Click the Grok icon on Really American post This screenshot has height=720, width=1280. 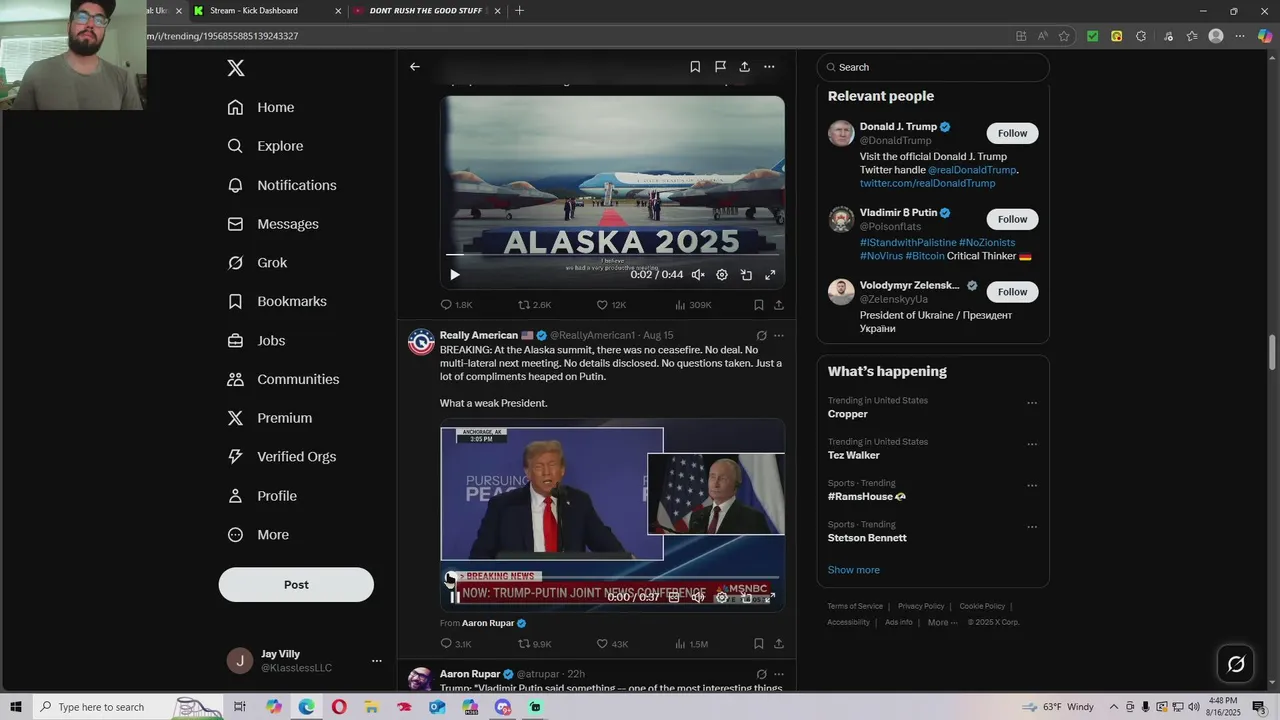pos(762,336)
